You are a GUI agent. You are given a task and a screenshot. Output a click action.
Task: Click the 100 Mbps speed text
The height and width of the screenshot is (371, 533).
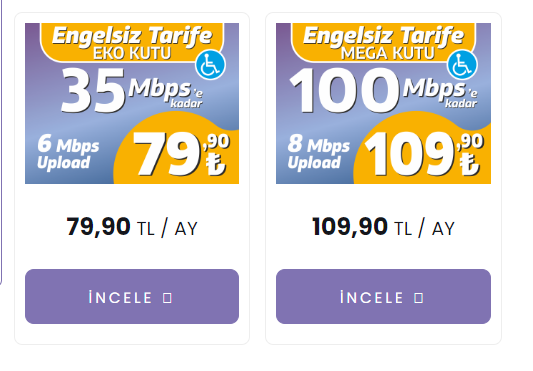(383, 90)
